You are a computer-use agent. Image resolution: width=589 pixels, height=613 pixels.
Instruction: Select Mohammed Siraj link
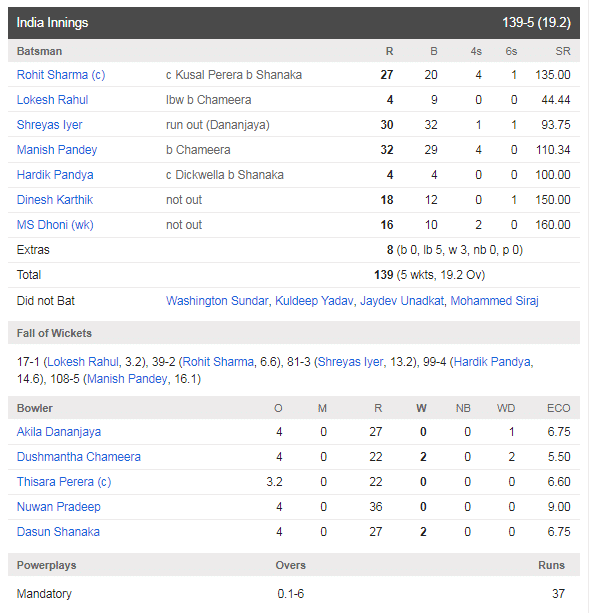click(x=494, y=301)
